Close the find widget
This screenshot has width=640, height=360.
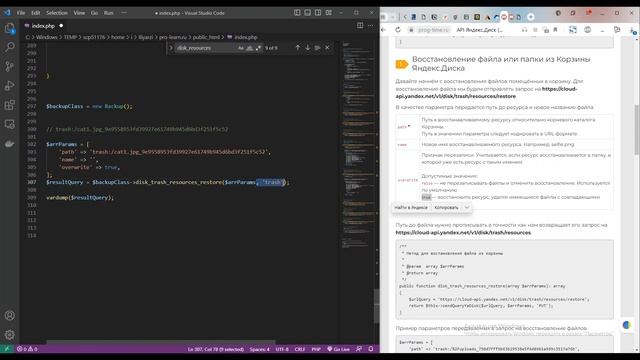click(327, 48)
